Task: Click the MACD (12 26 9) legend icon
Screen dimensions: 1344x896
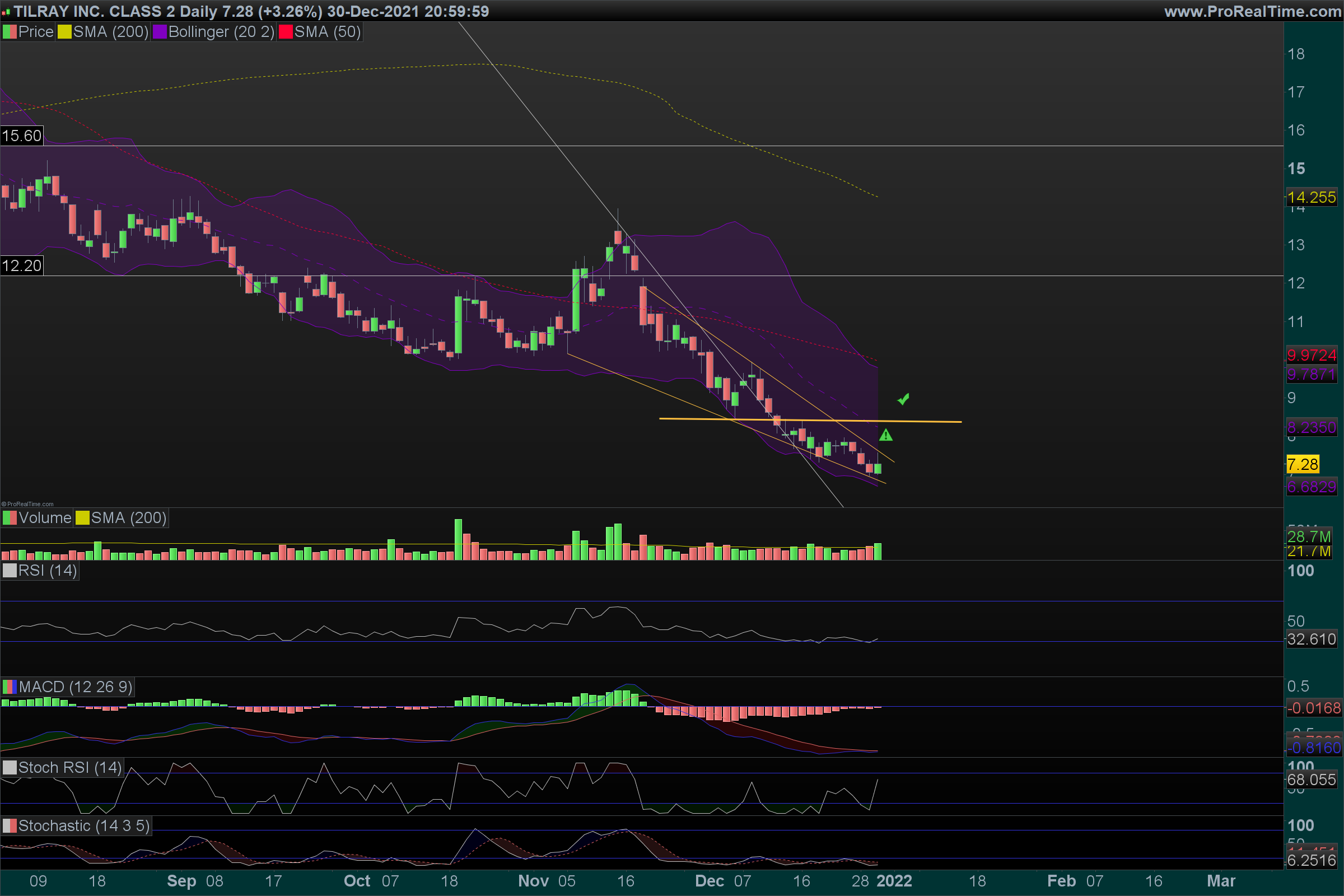Action: pyautogui.click(x=10, y=687)
